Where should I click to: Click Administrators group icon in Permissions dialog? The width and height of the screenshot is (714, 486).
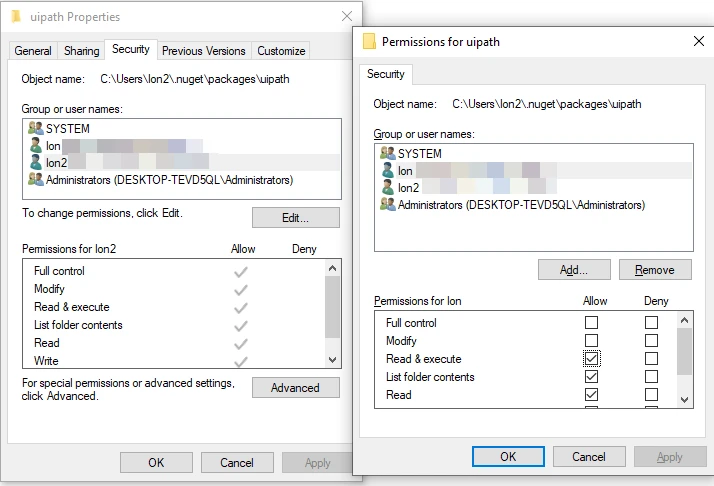[388, 205]
